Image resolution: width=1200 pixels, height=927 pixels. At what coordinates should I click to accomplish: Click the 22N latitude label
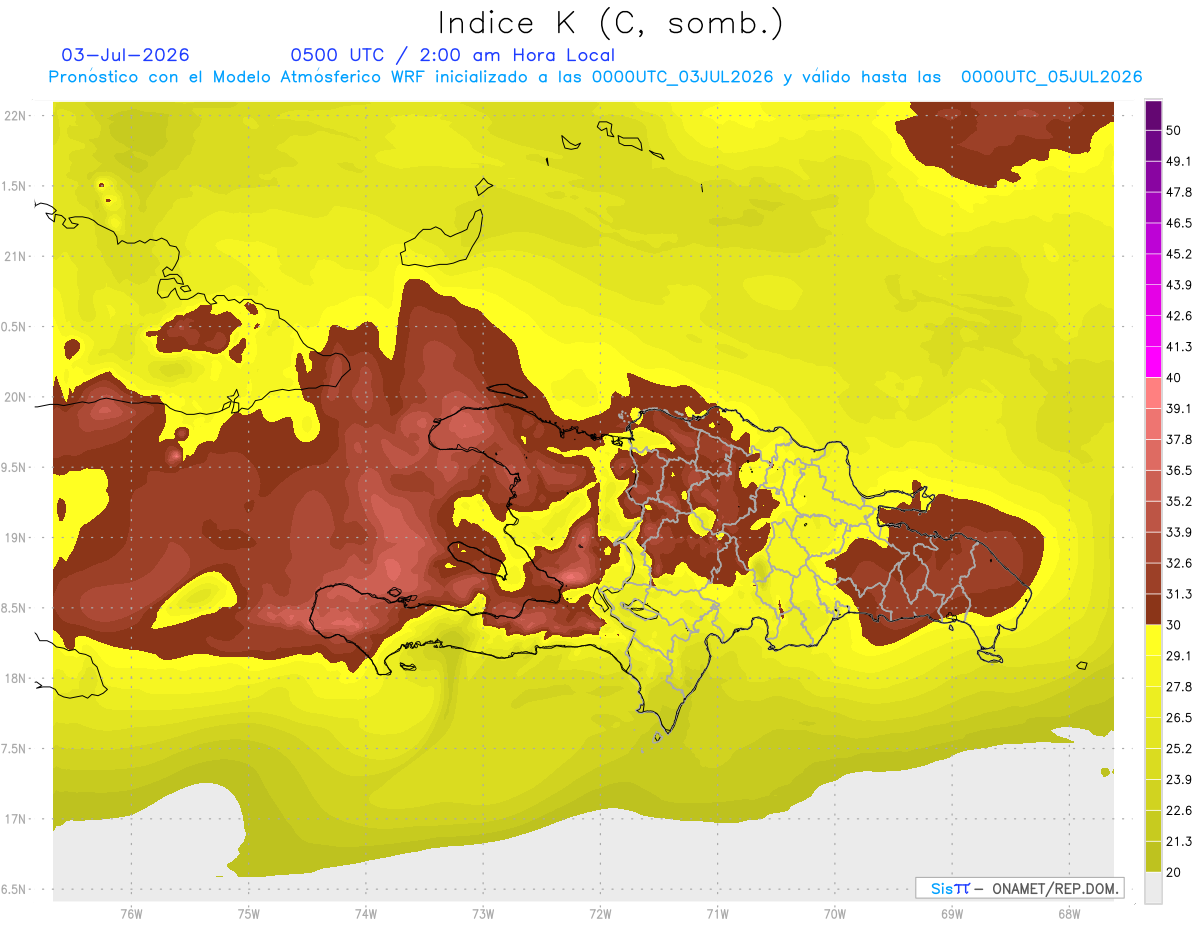(x=16, y=115)
